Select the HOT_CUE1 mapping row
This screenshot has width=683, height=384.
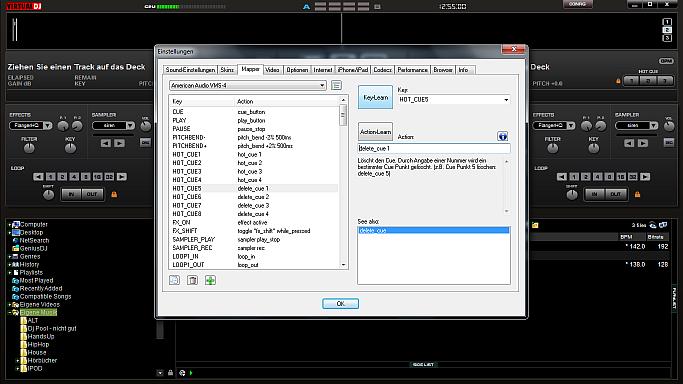[x=254, y=154]
